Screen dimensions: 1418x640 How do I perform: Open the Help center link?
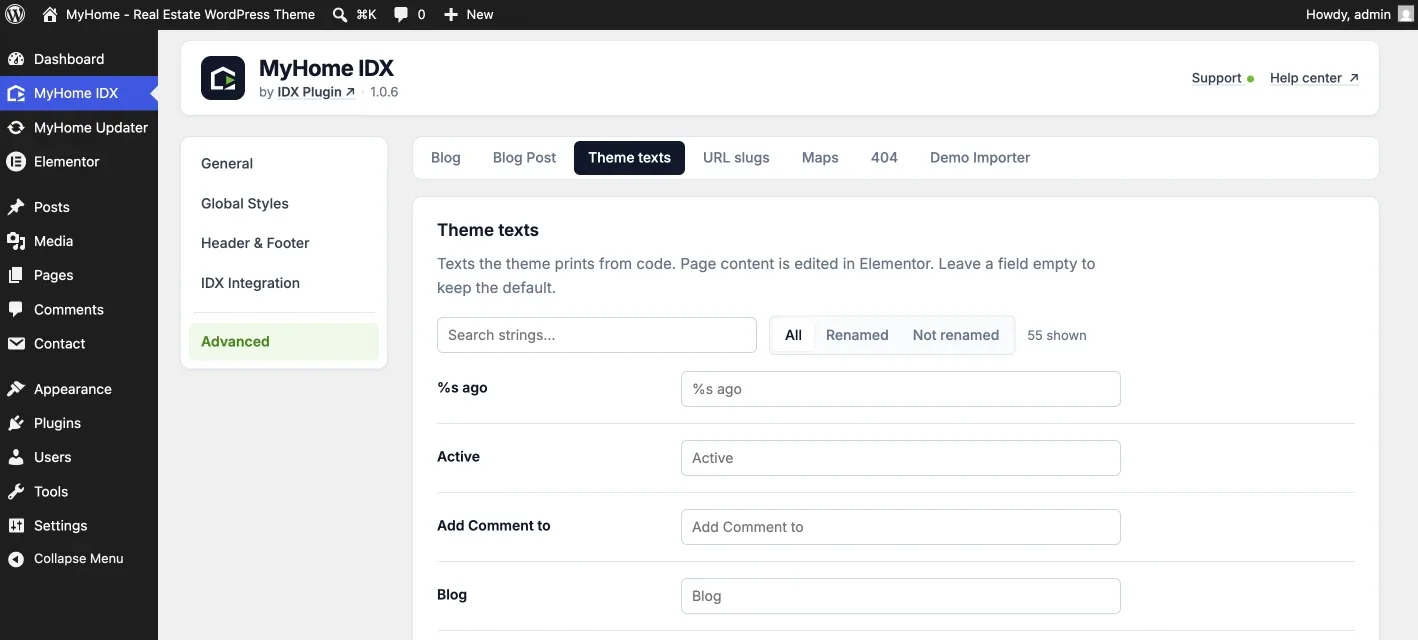pos(1314,78)
